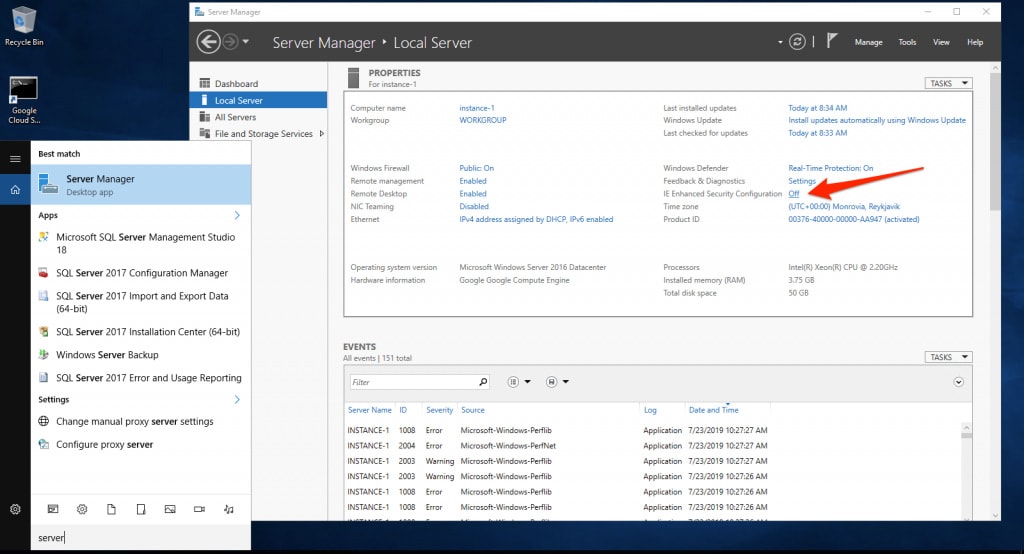Filter search results by documents icon
1024x554 pixels.
[x=111, y=509]
